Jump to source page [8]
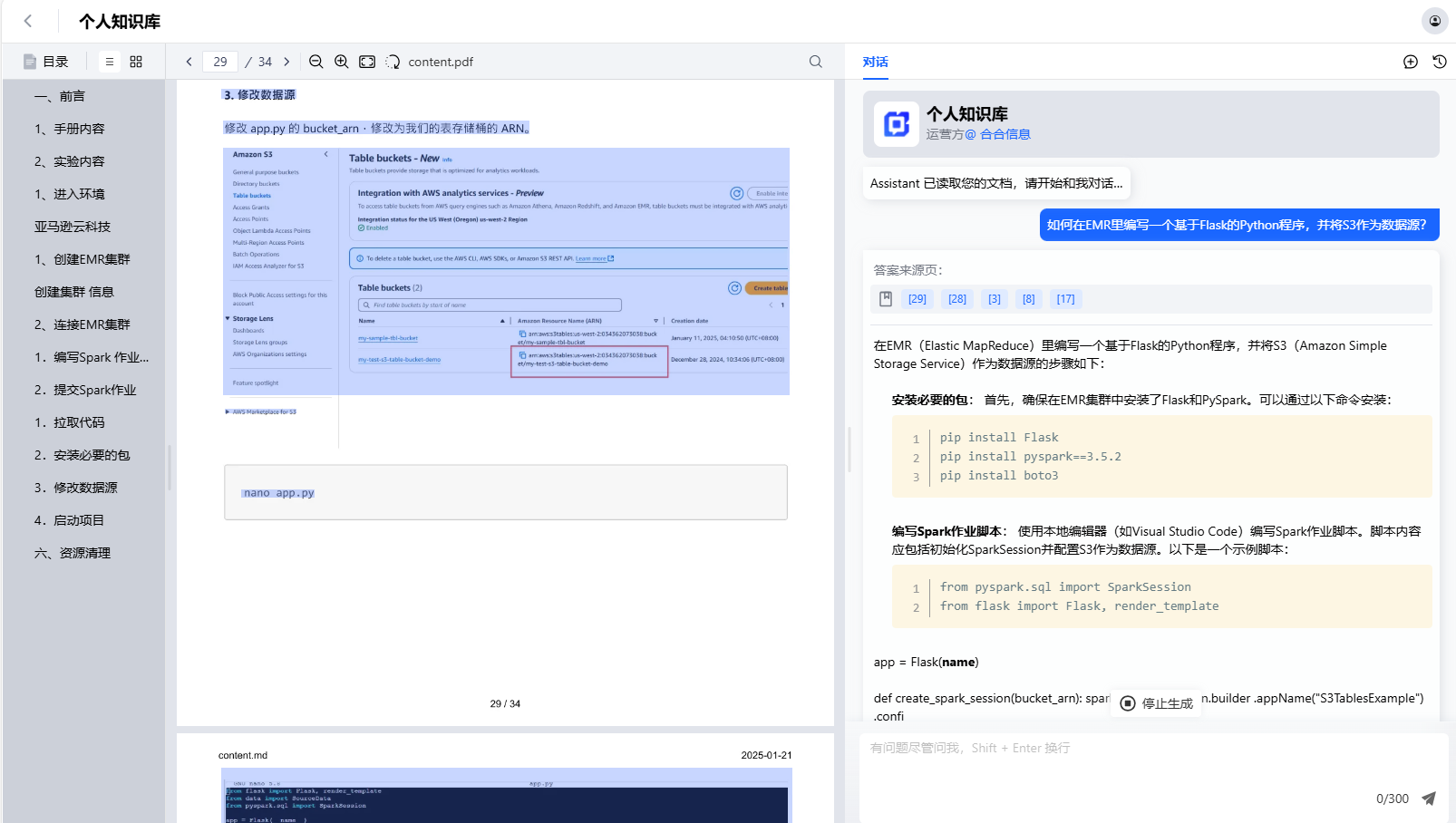 1029,299
